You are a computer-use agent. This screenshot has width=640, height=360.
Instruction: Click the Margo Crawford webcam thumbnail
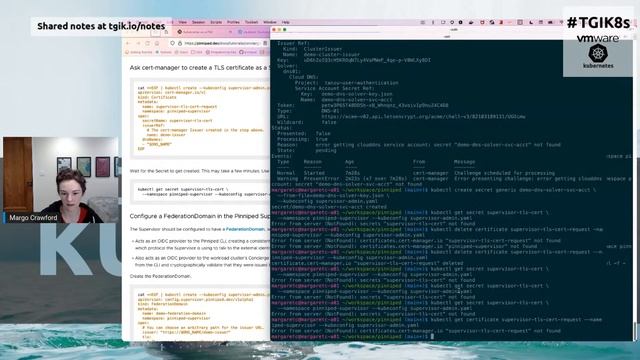[61, 180]
